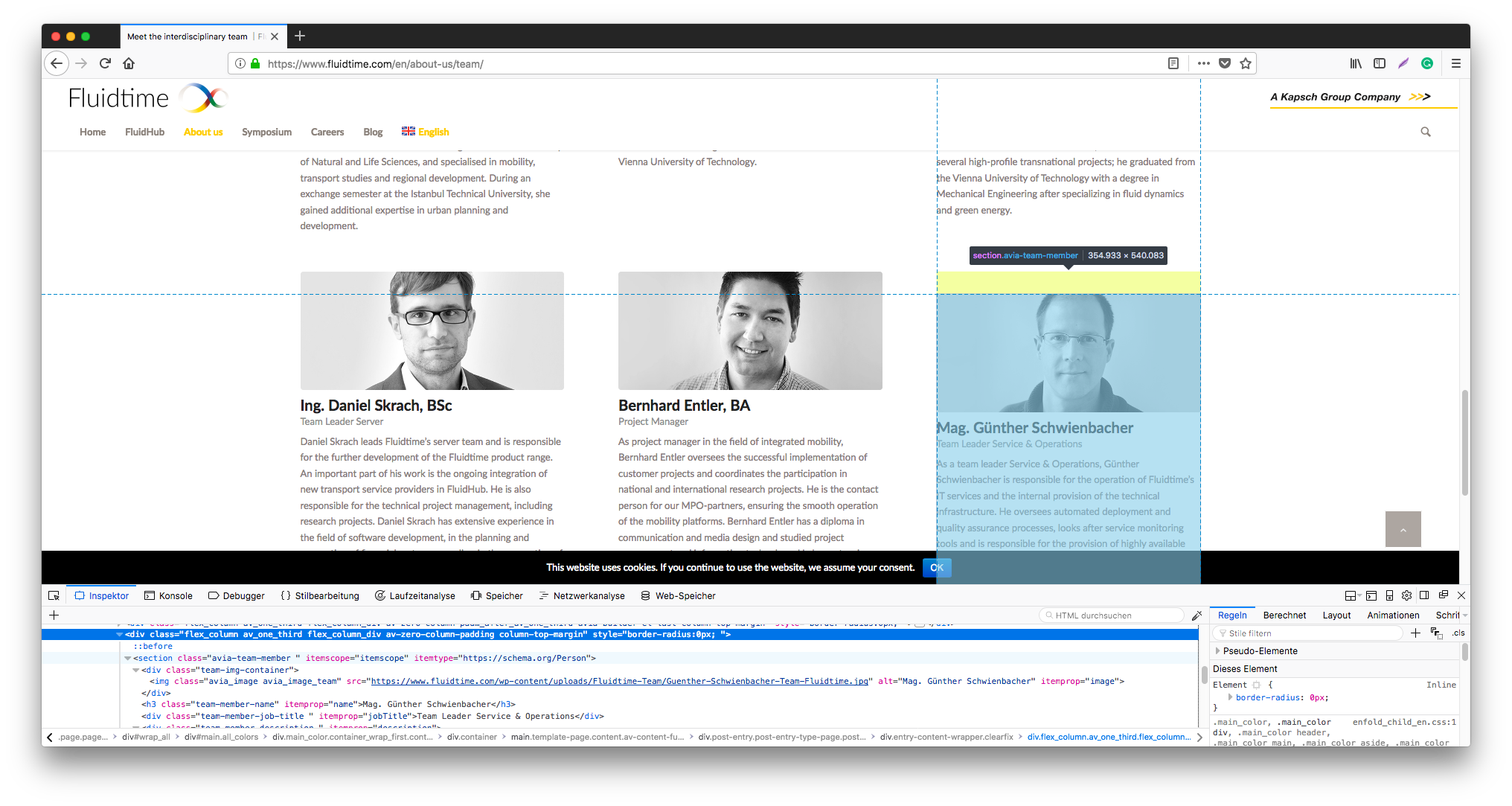Pick color with the eyedropper tool

[x=1197, y=615]
